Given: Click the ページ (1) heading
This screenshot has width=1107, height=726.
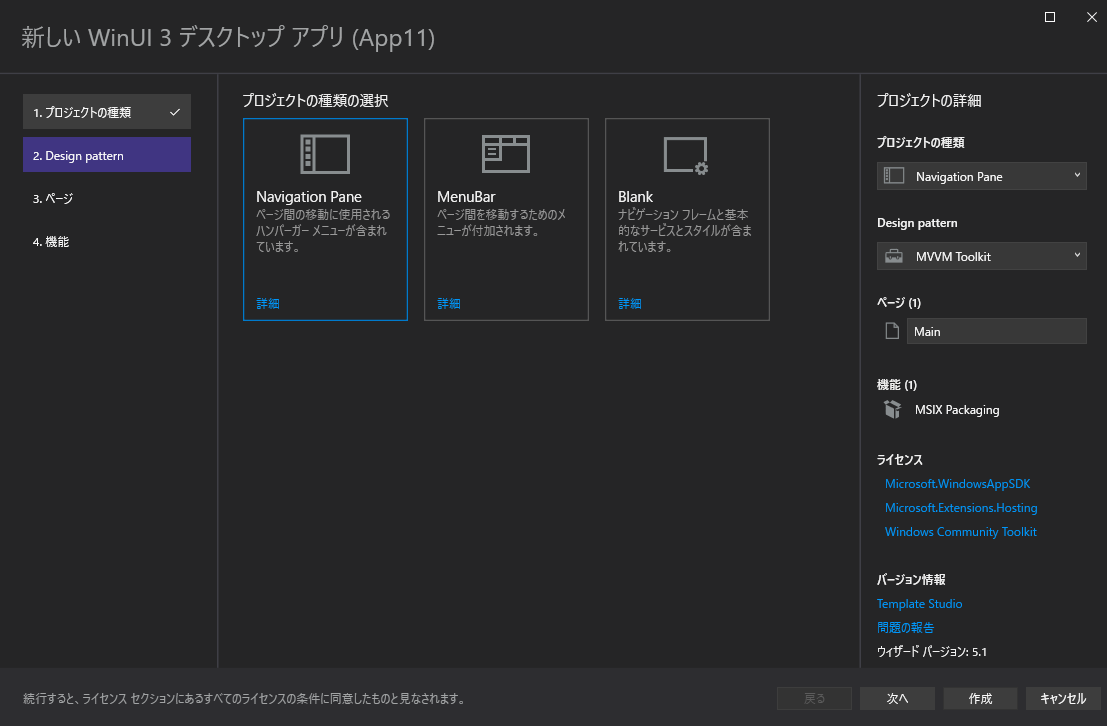Looking at the screenshot, I should coord(899,302).
